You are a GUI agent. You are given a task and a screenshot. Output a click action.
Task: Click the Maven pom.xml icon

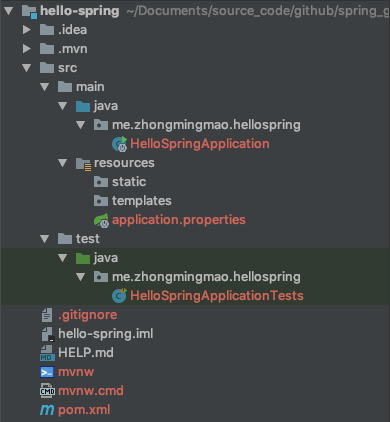pos(47,410)
